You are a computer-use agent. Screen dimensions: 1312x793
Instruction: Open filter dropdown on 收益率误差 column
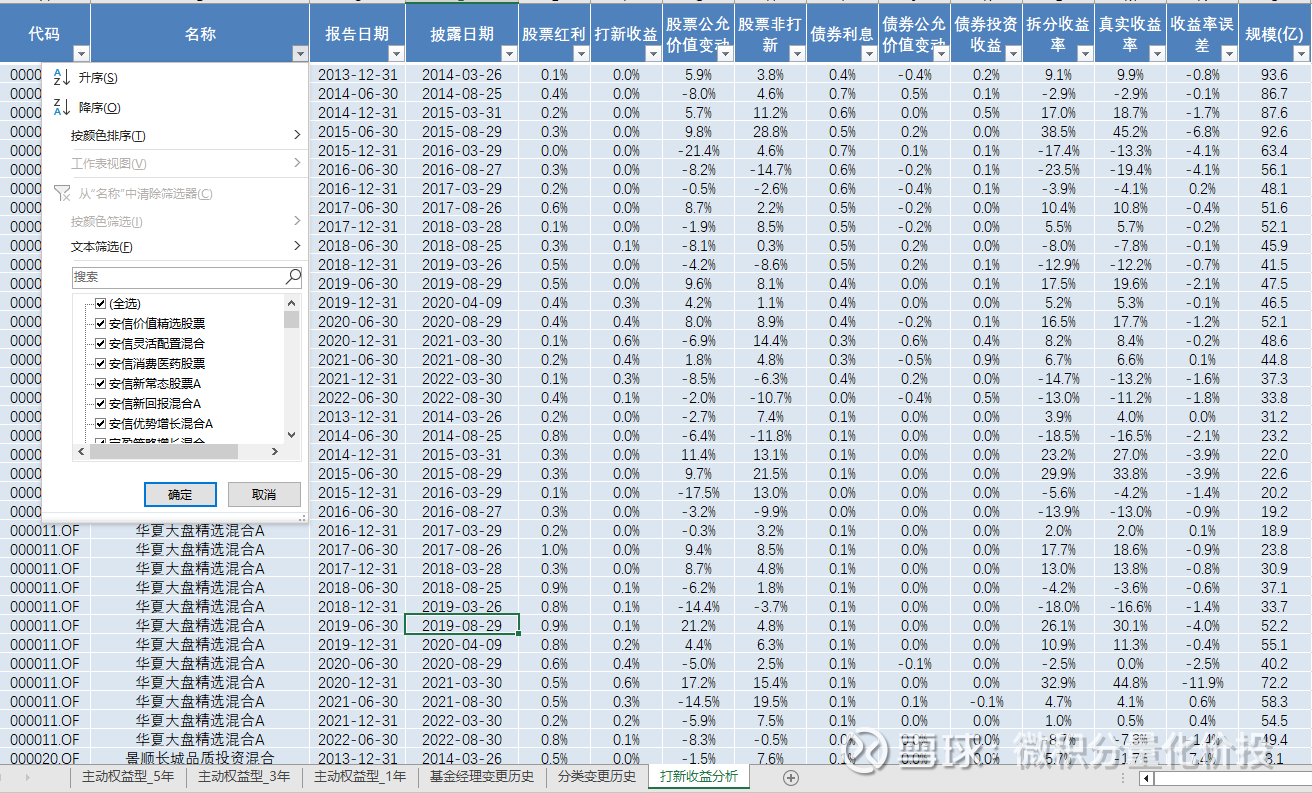point(1229,54)
